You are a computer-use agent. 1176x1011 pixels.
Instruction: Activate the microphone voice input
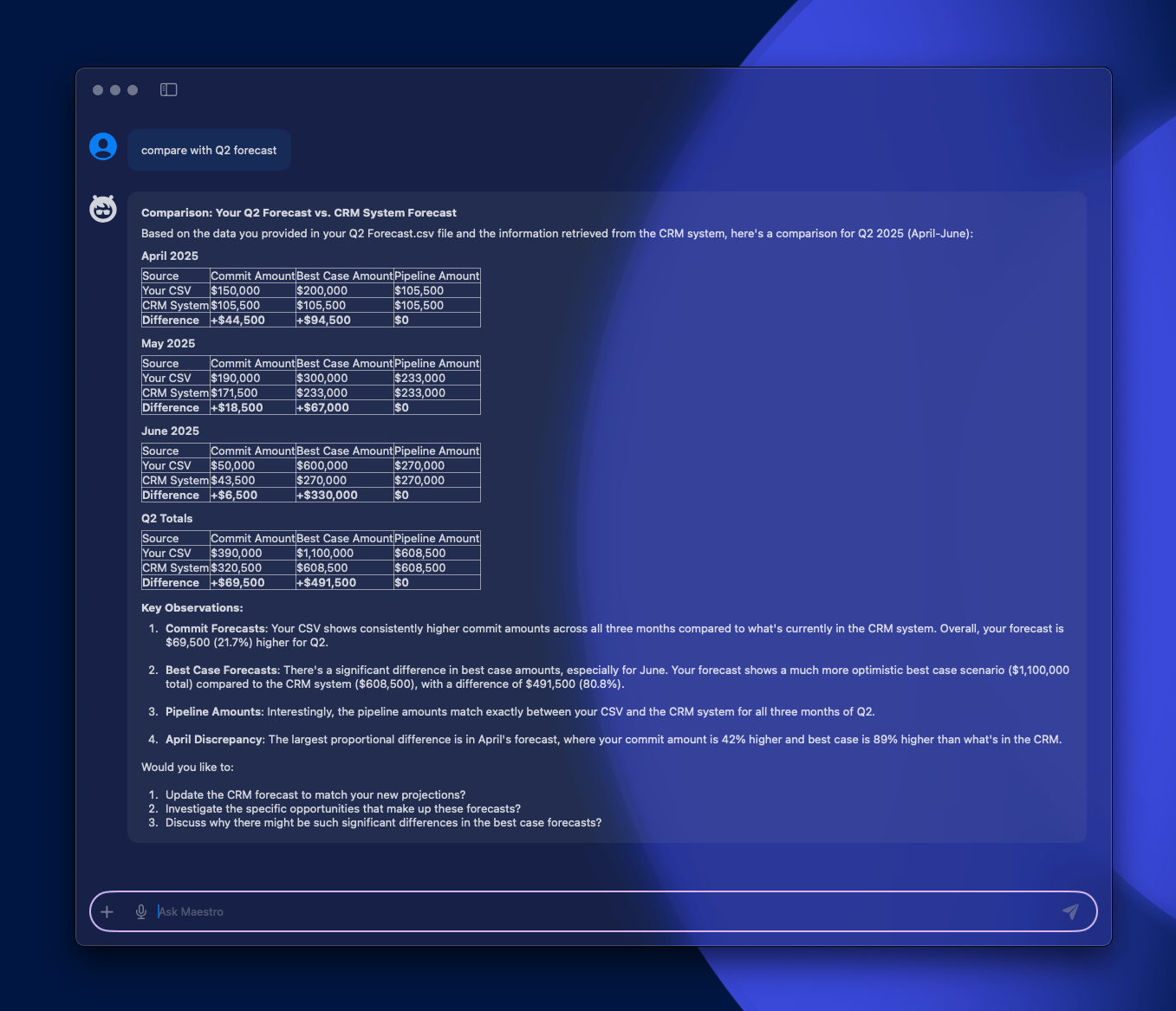141,911
